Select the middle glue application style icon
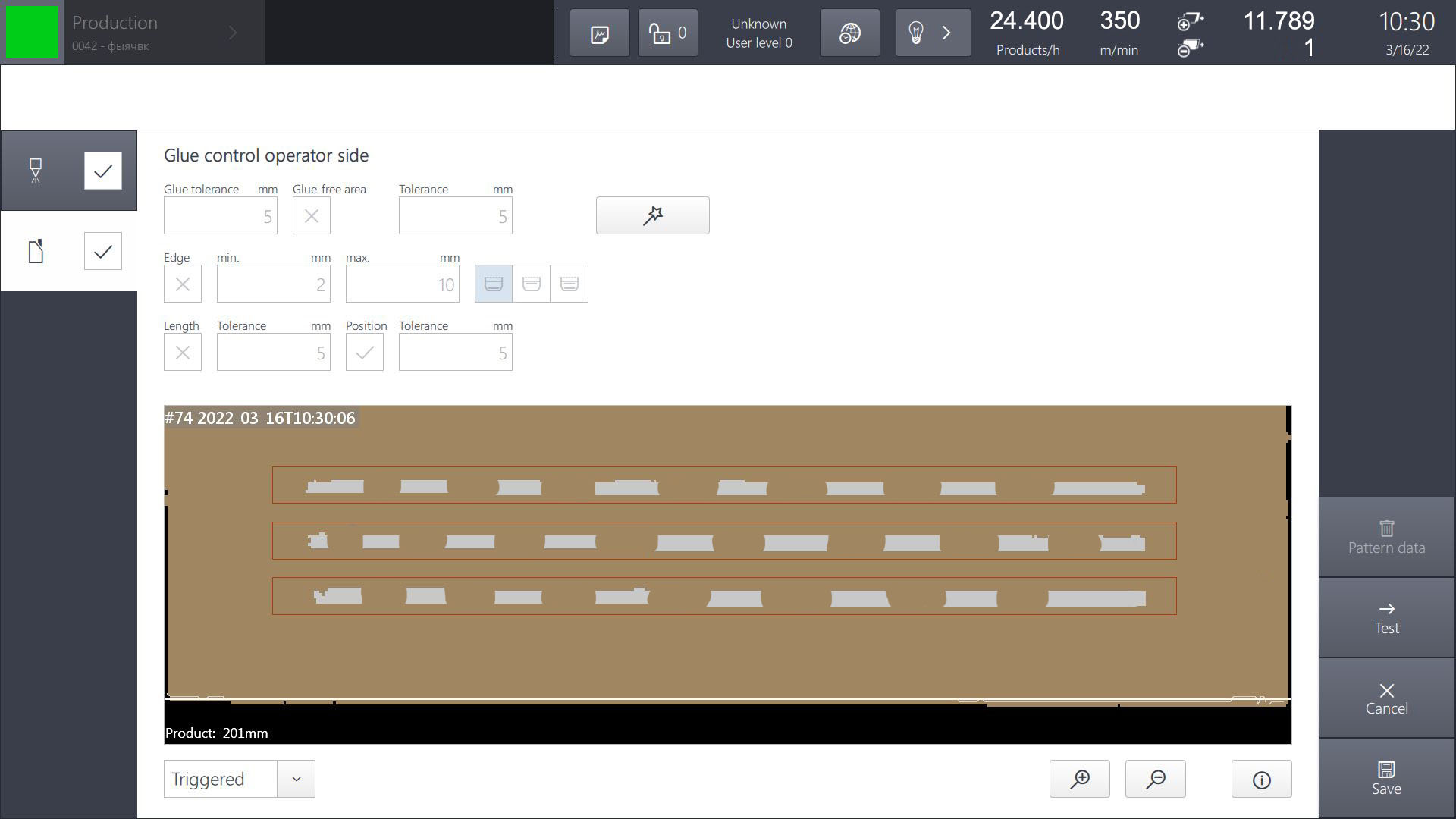The width and height of the screenshot is (1456, 819). 532,283
